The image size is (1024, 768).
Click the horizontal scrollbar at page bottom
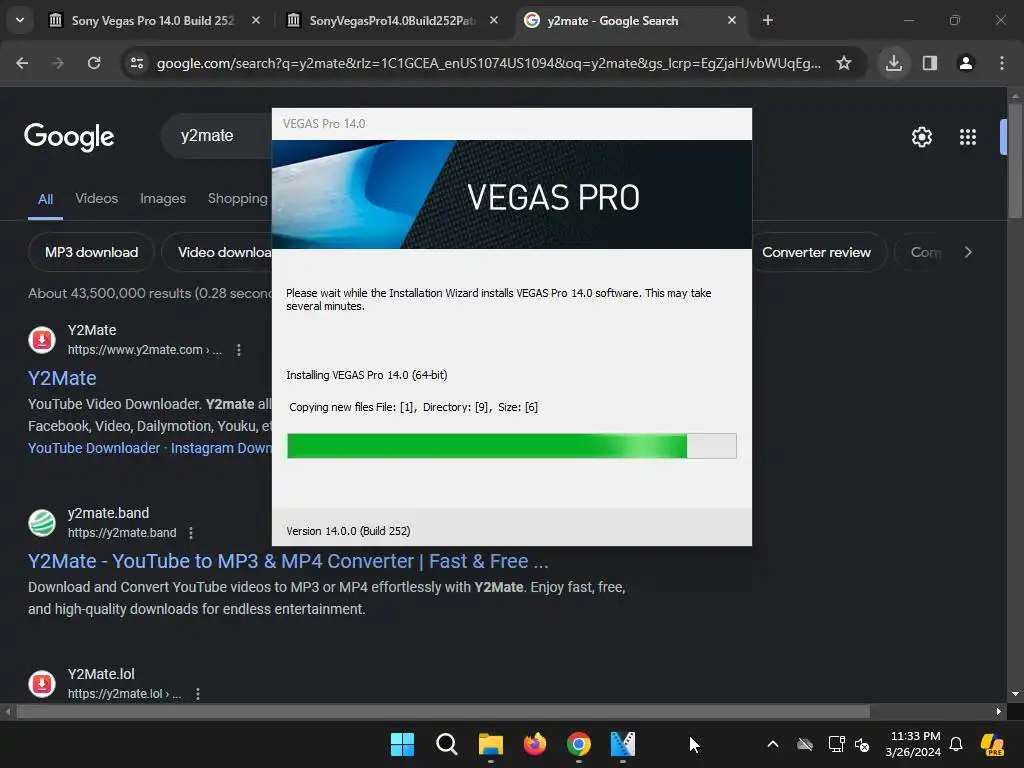coord(443,711)
